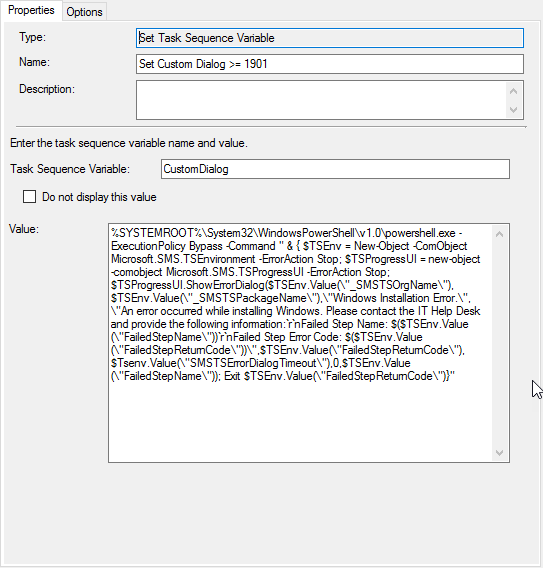Click the Value box scrollbar down arrow
Viewport: 543px width, 568px height.
pyautogui.click(x=500, y=453)
